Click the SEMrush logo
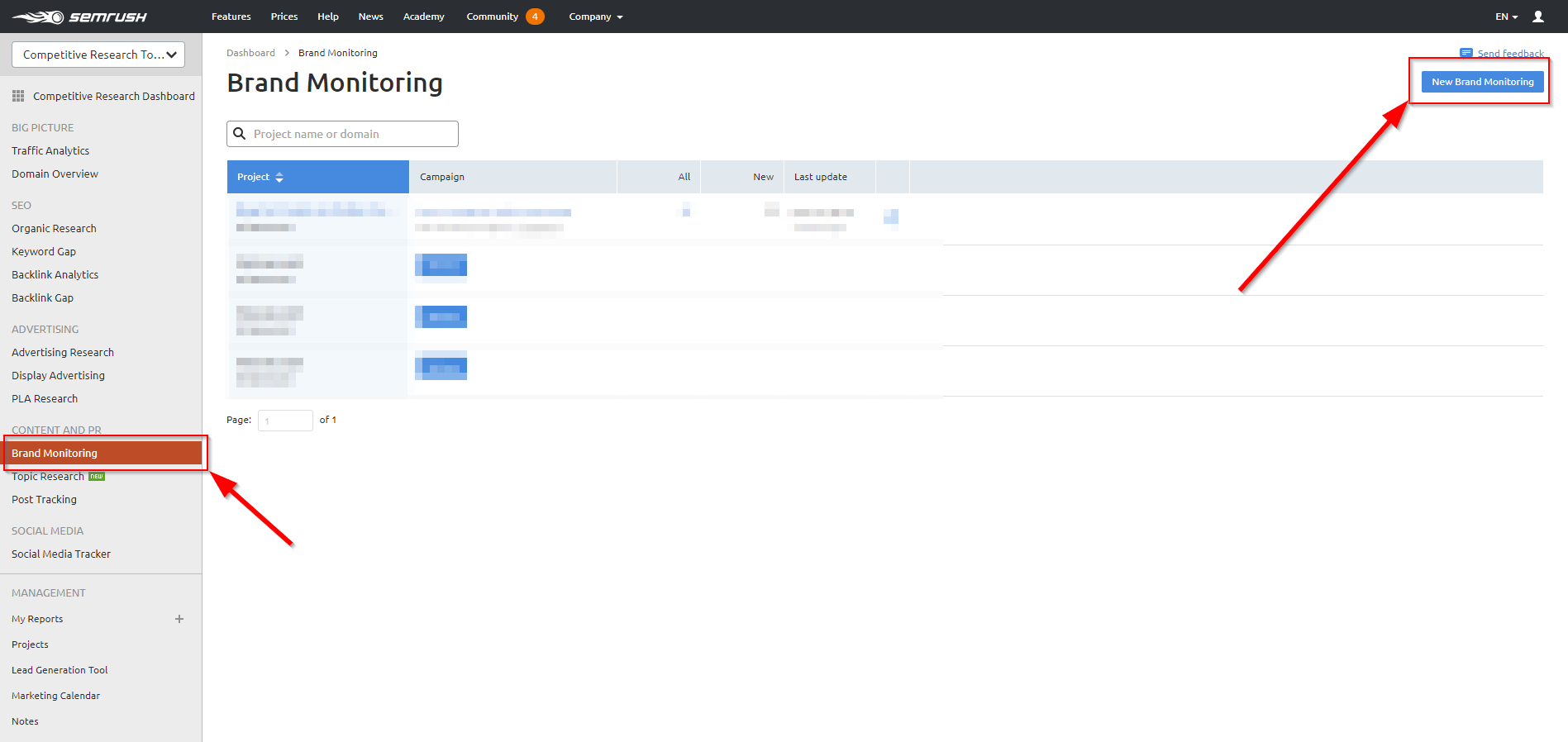Image resolution: width=1568 pixels, height=742 pixels. (79, 17)
